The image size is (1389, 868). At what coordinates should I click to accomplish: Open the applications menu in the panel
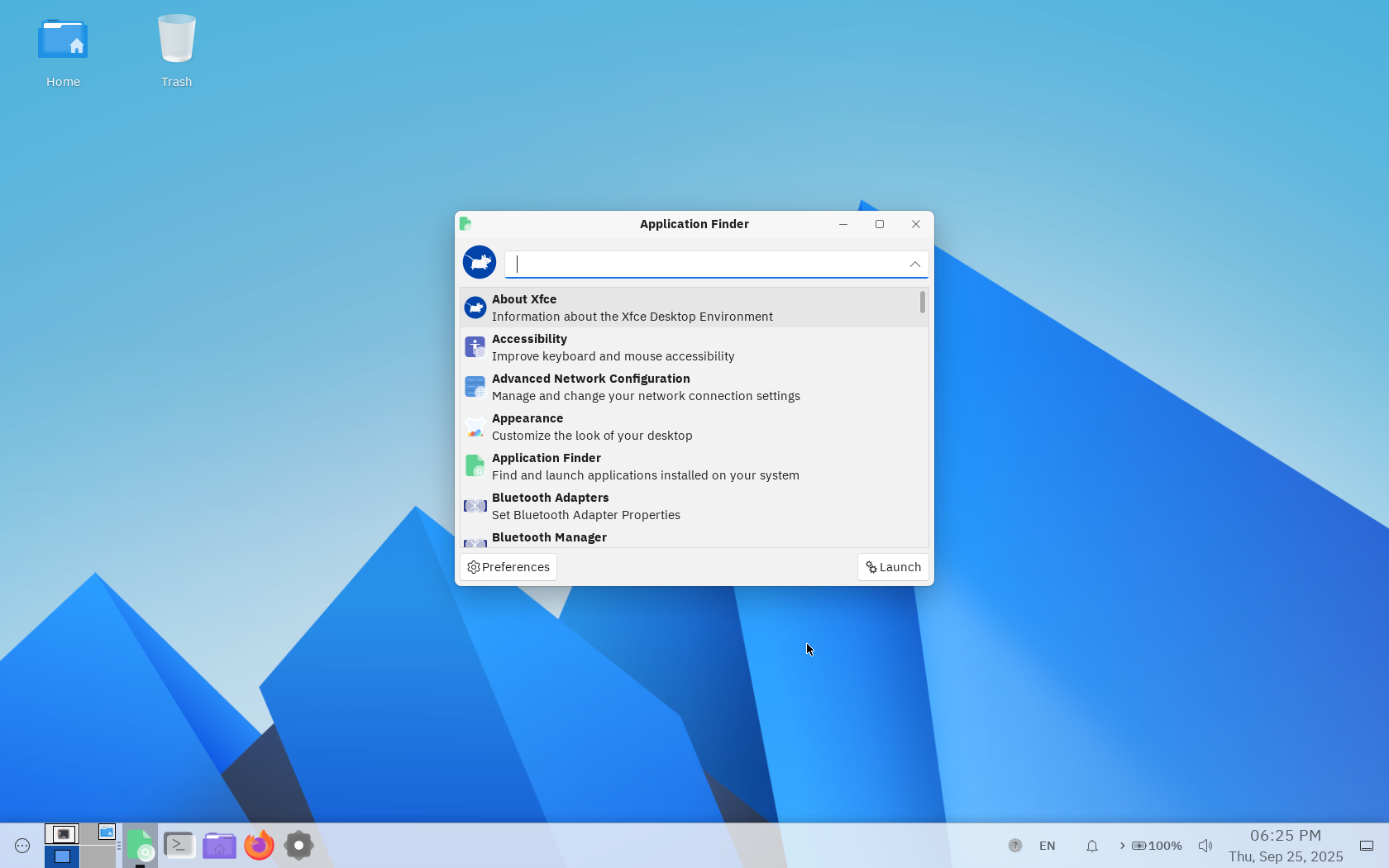(22, 846)
